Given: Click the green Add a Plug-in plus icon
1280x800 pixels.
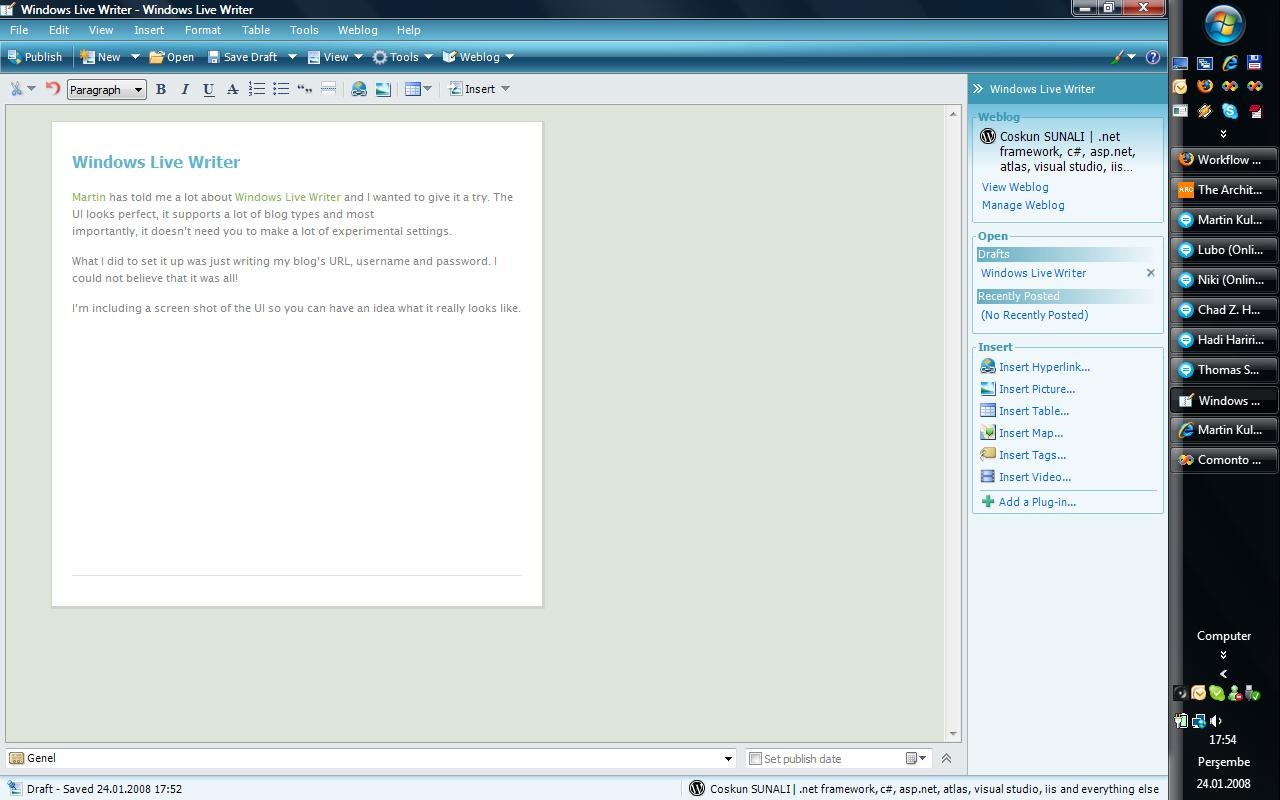Looking at the screenshot, I should click(x=988, y=502).
